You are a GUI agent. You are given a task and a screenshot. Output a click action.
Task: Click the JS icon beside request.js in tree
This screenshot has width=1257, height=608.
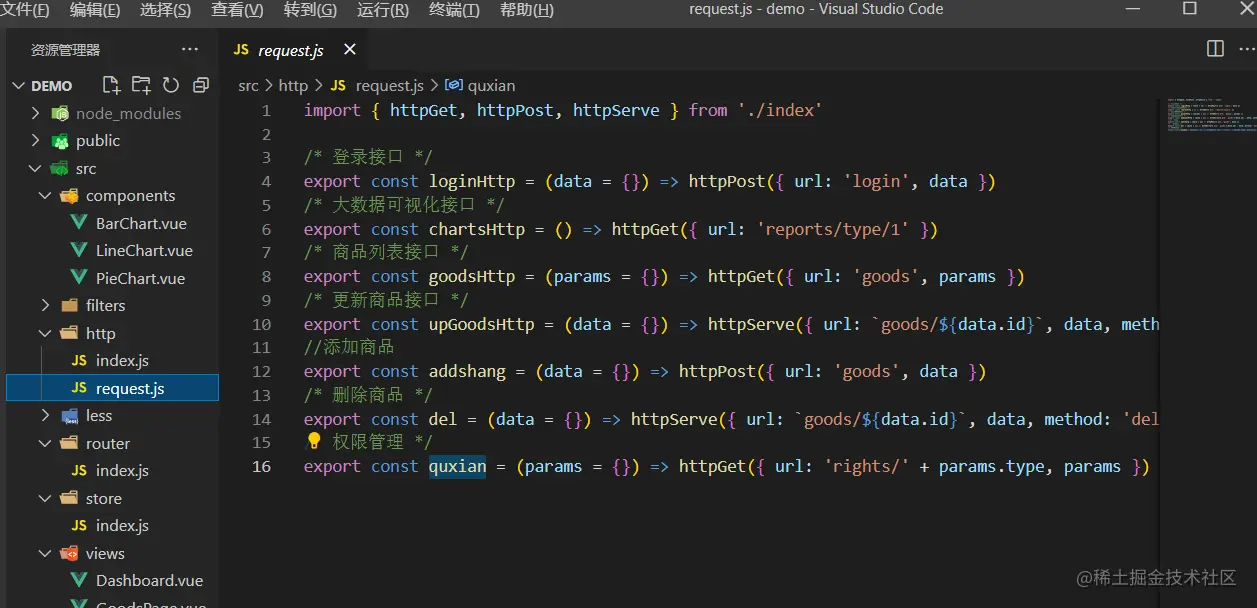(79, 388)
